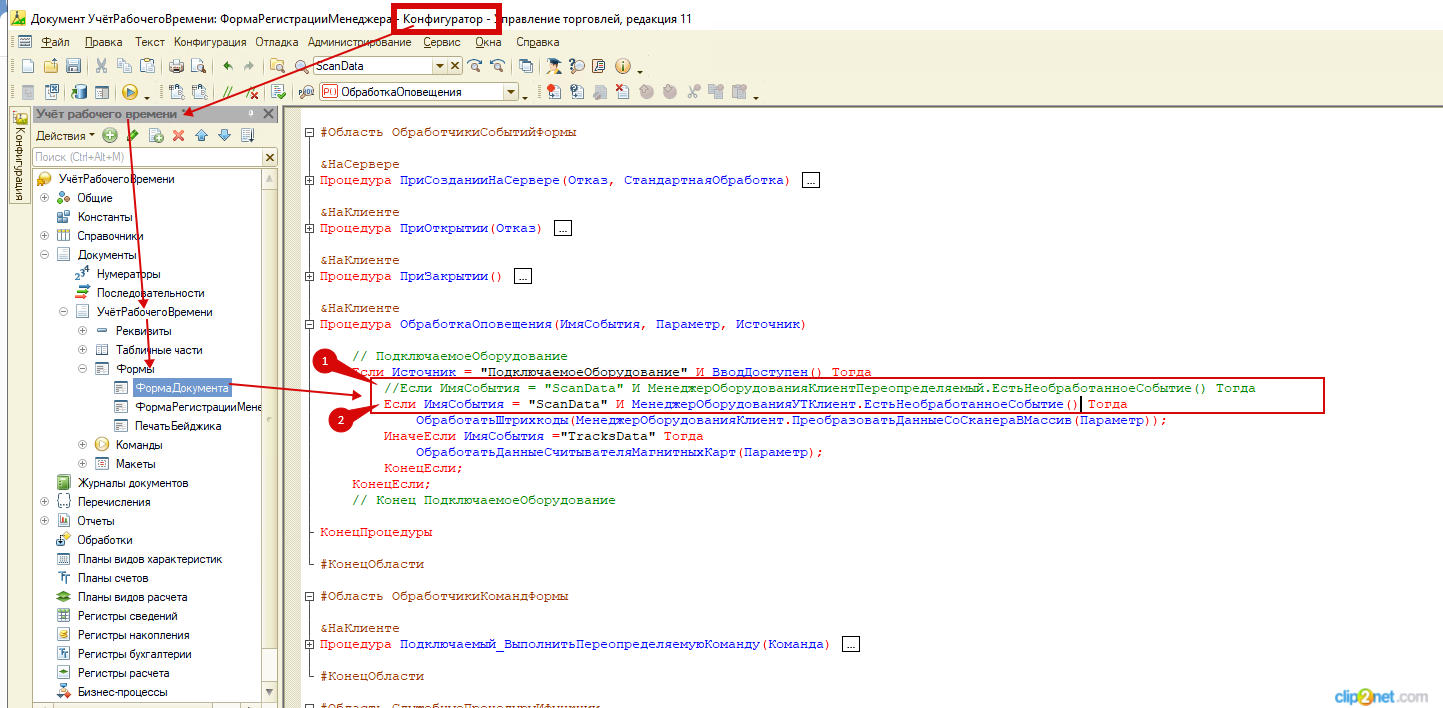Select ФормаДокумента in the tree
The image size is (1443, 708).
point(181,388)
